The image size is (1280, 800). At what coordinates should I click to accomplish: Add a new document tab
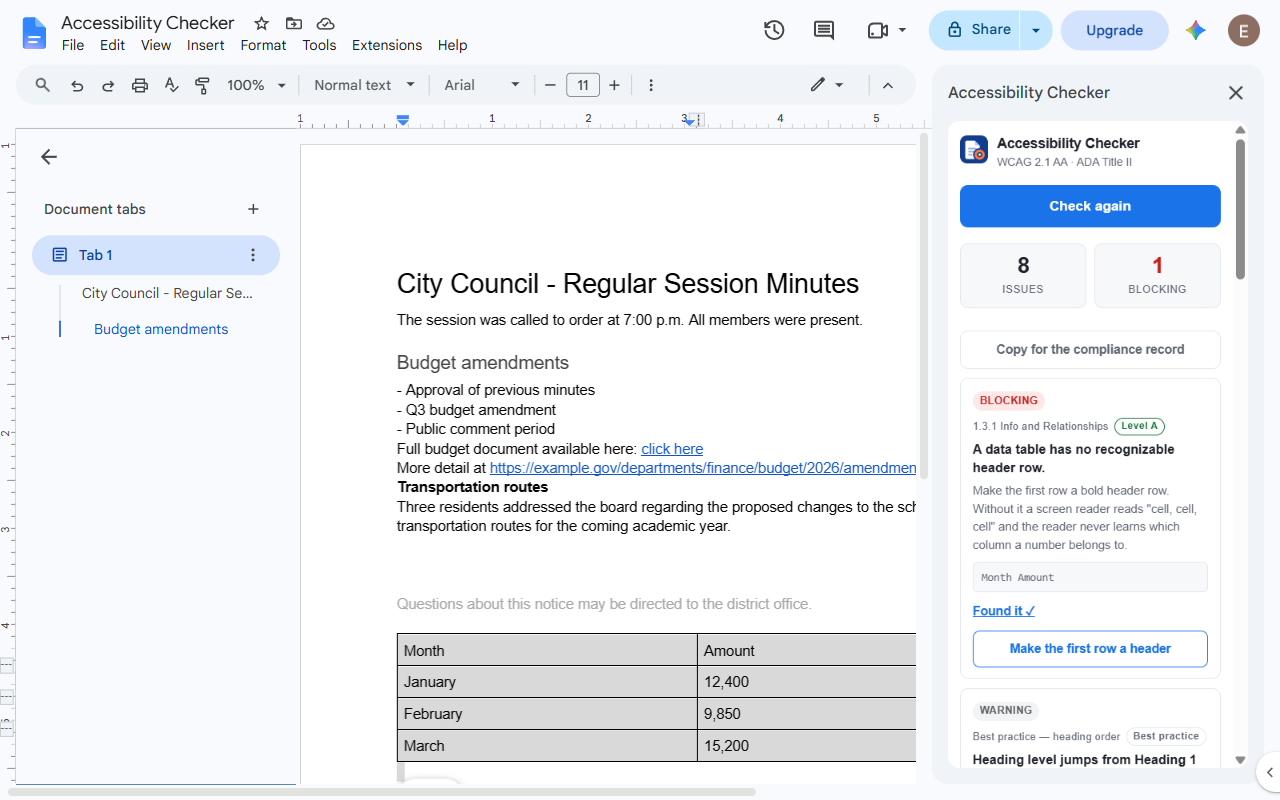(253, 209)
